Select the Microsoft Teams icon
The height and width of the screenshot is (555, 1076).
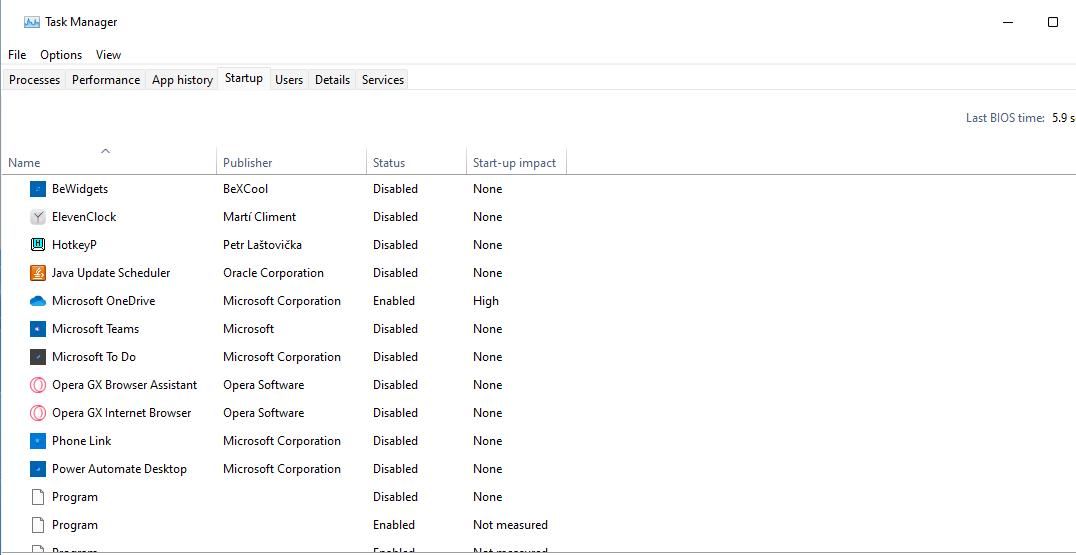pyautogui.click(x=38, y=329)
